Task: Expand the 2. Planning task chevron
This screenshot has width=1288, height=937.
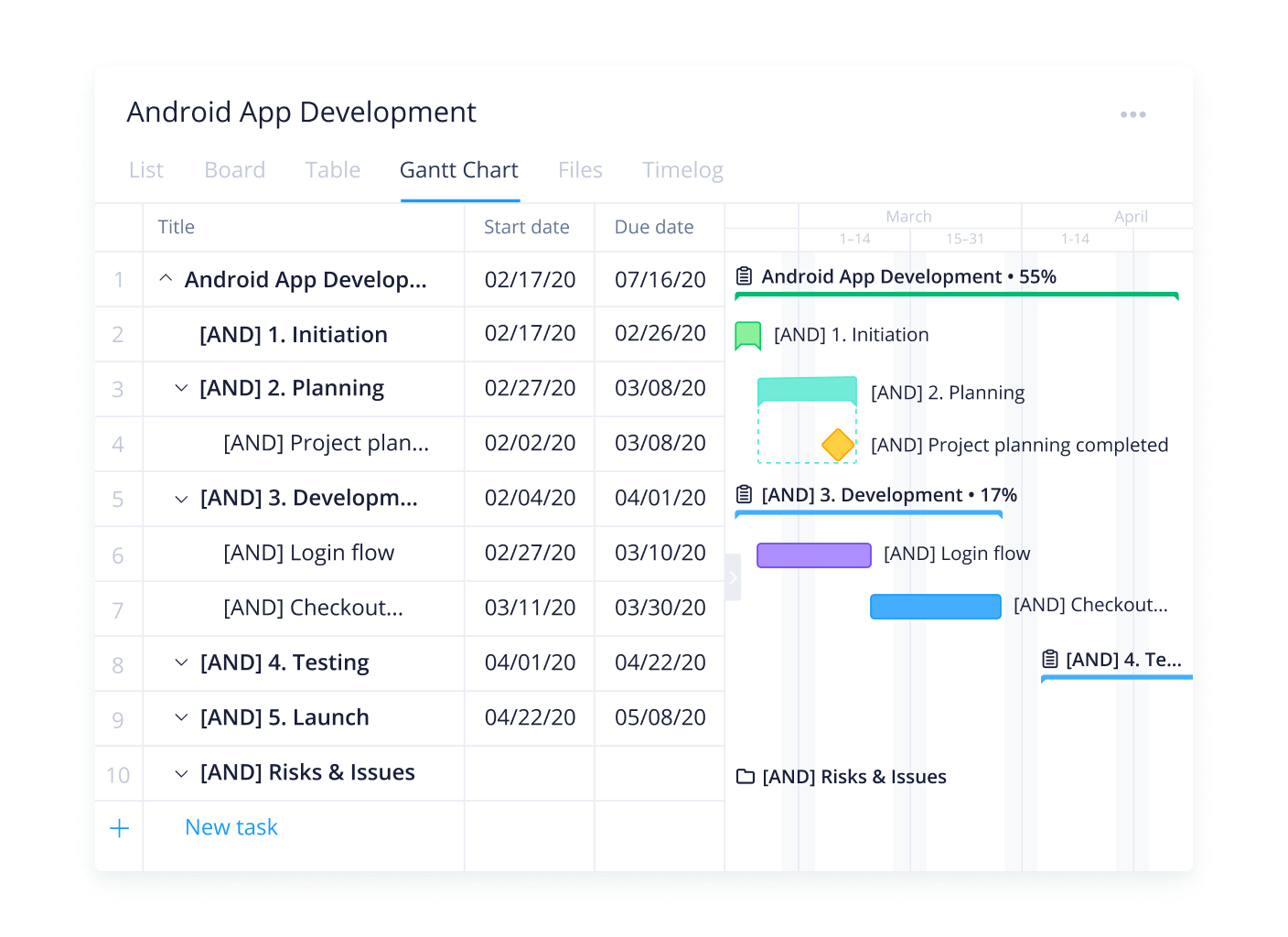Action: [x=181, y=388]
